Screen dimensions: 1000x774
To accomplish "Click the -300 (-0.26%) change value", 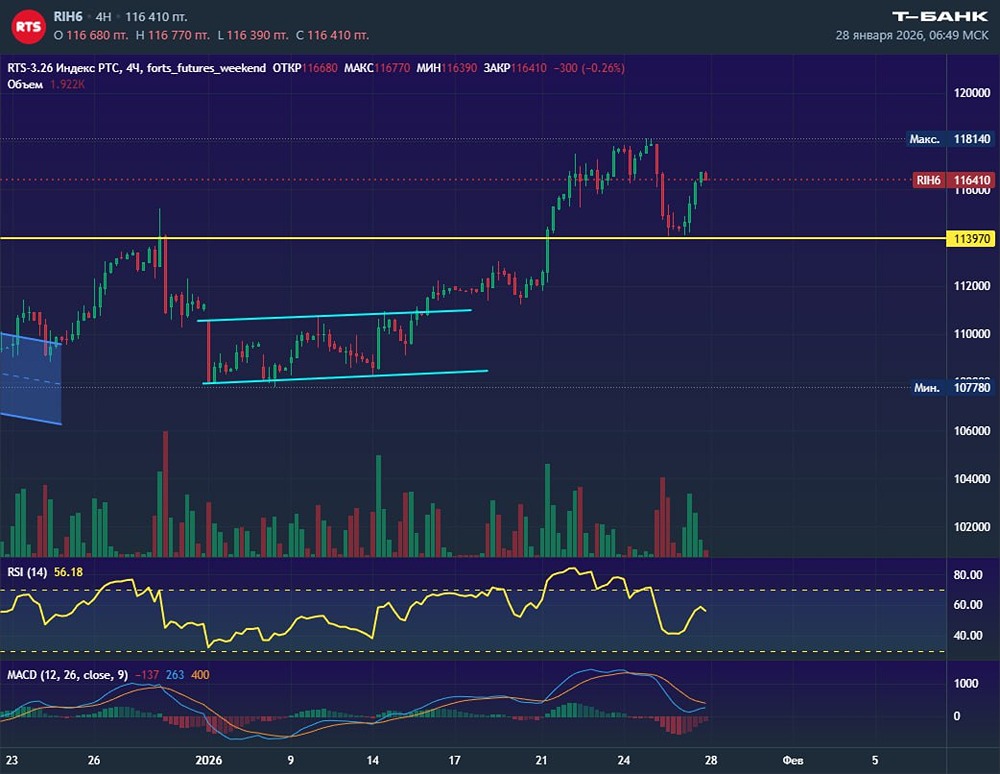I will [589, 68].
